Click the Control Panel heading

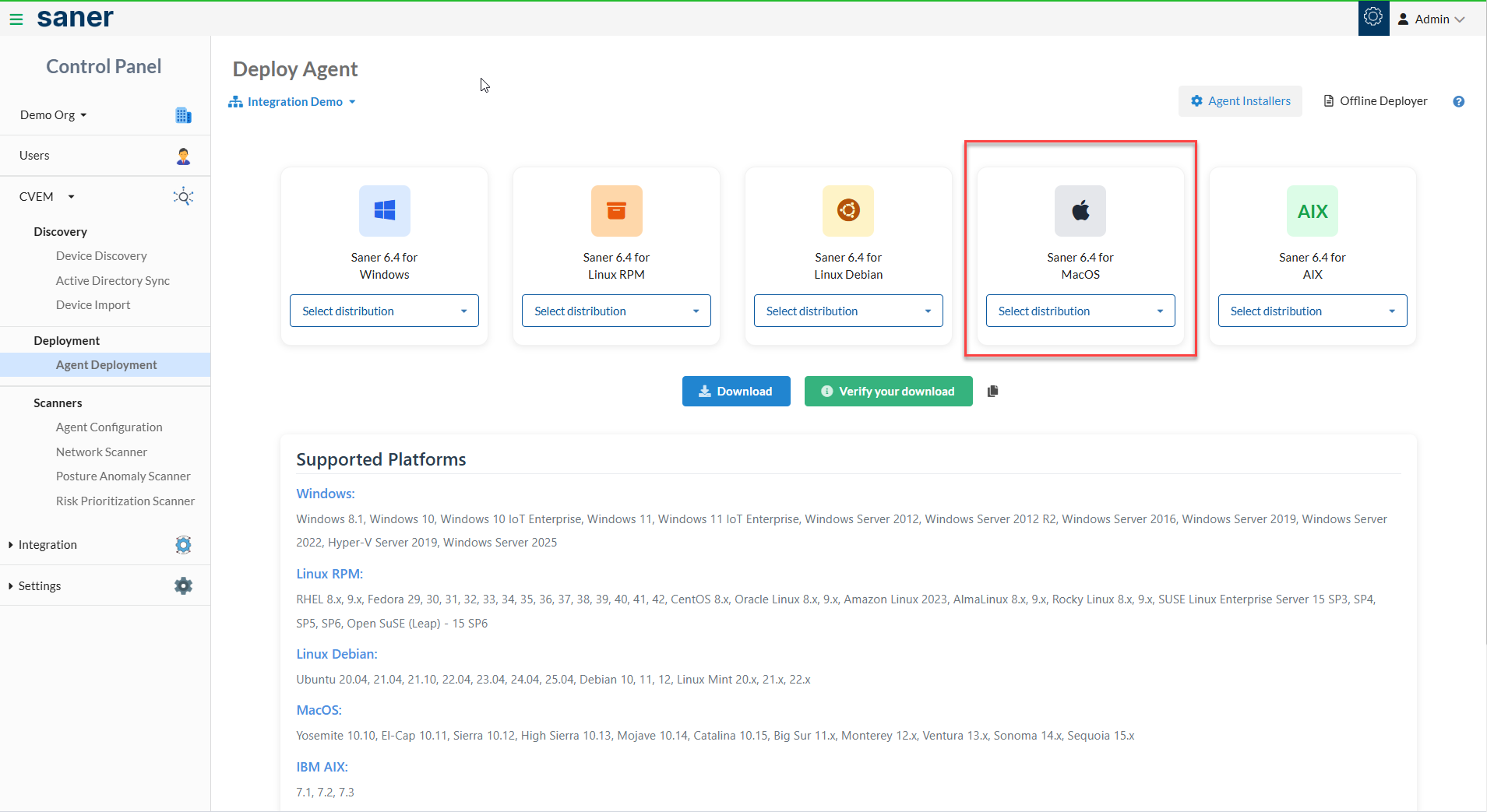pyautogui.click(x=104, y=67)
